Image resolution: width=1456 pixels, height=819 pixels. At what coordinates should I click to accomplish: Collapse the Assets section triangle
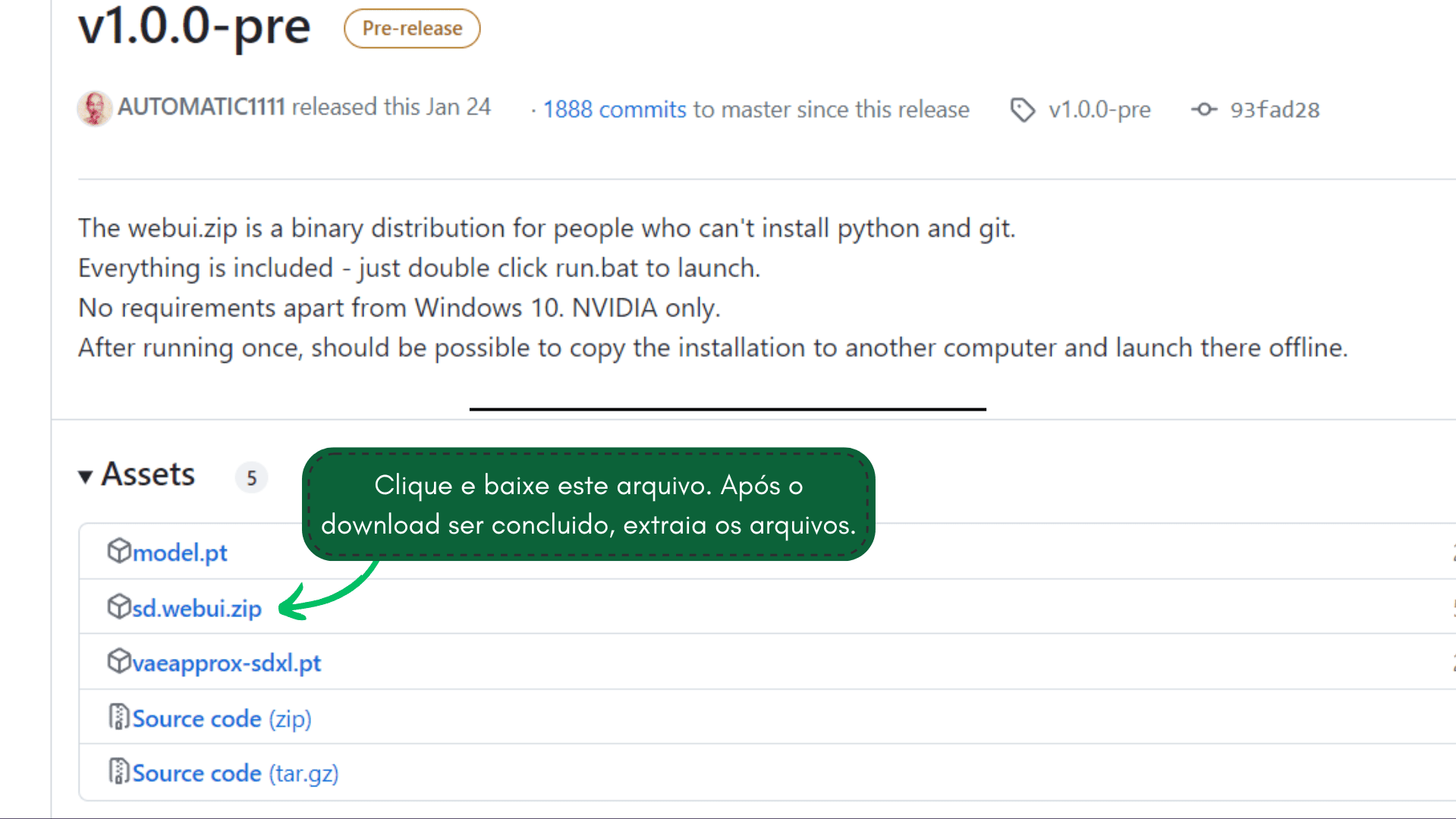coord(86,477)
